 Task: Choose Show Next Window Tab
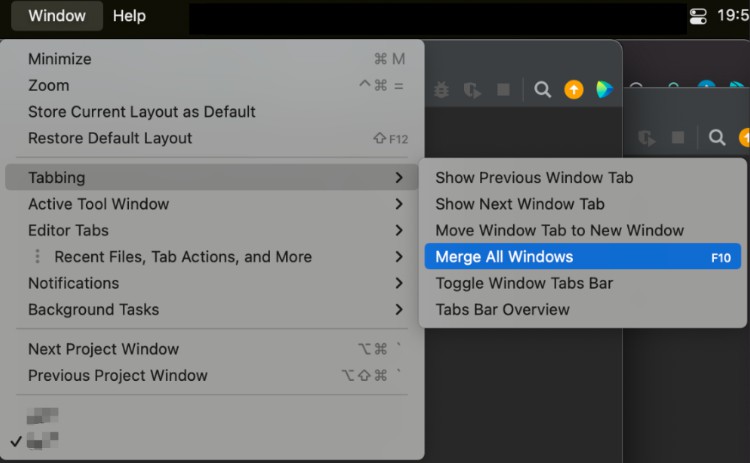pos(583,204)
